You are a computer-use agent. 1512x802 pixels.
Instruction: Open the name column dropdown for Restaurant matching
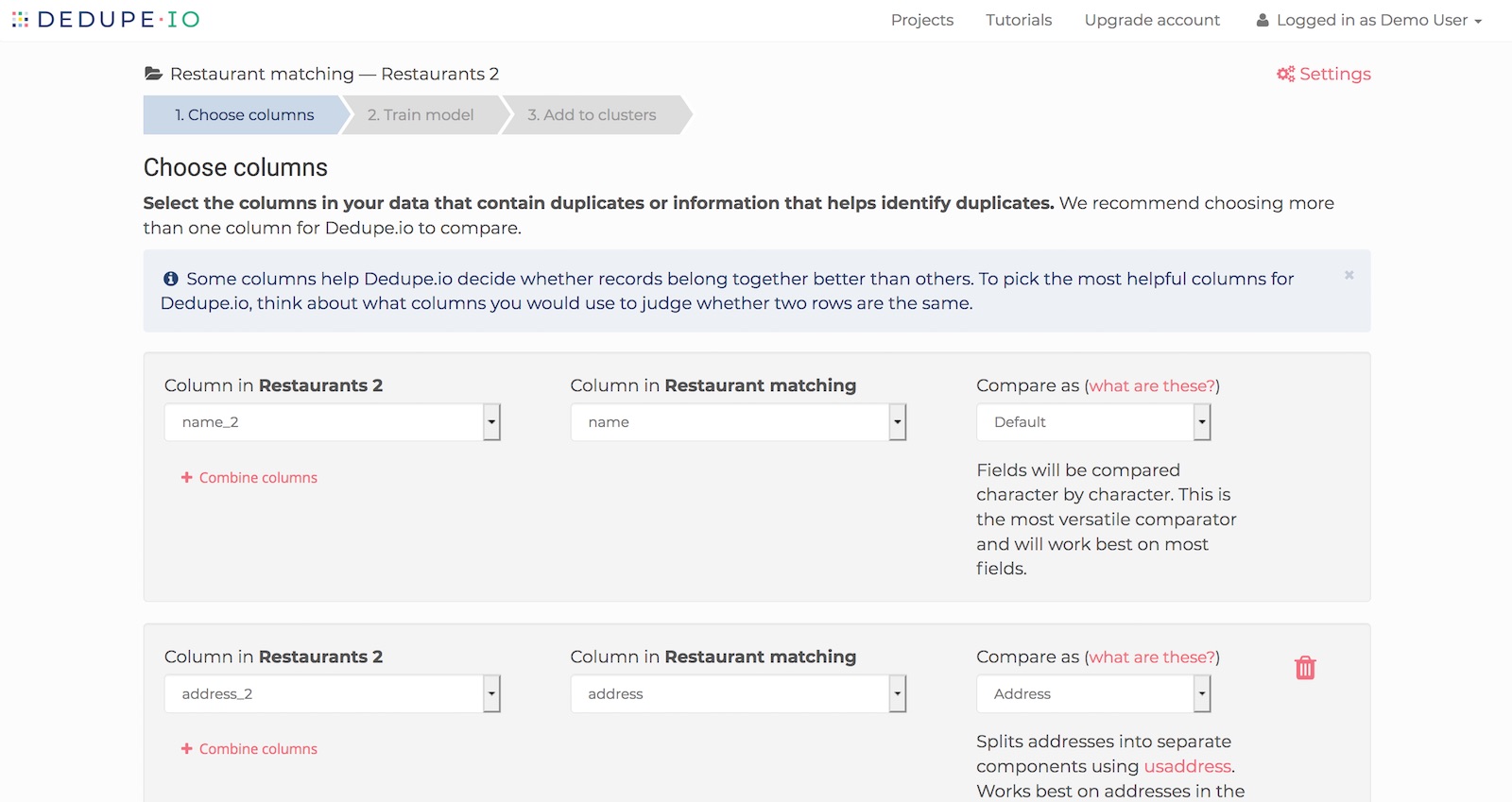pos(738,422)
